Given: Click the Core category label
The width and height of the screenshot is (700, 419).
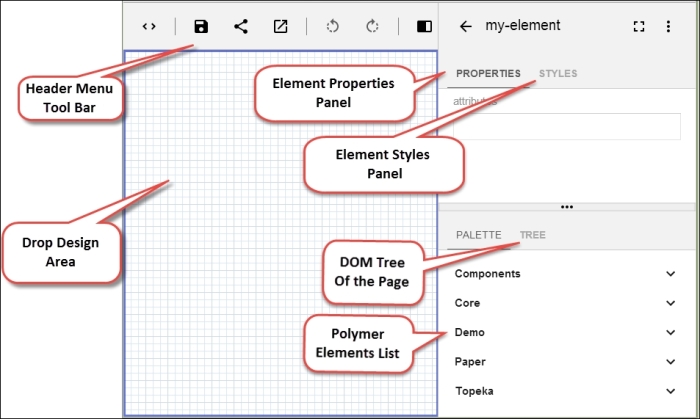Looking at the screenshot, I should tap(467, 303).
